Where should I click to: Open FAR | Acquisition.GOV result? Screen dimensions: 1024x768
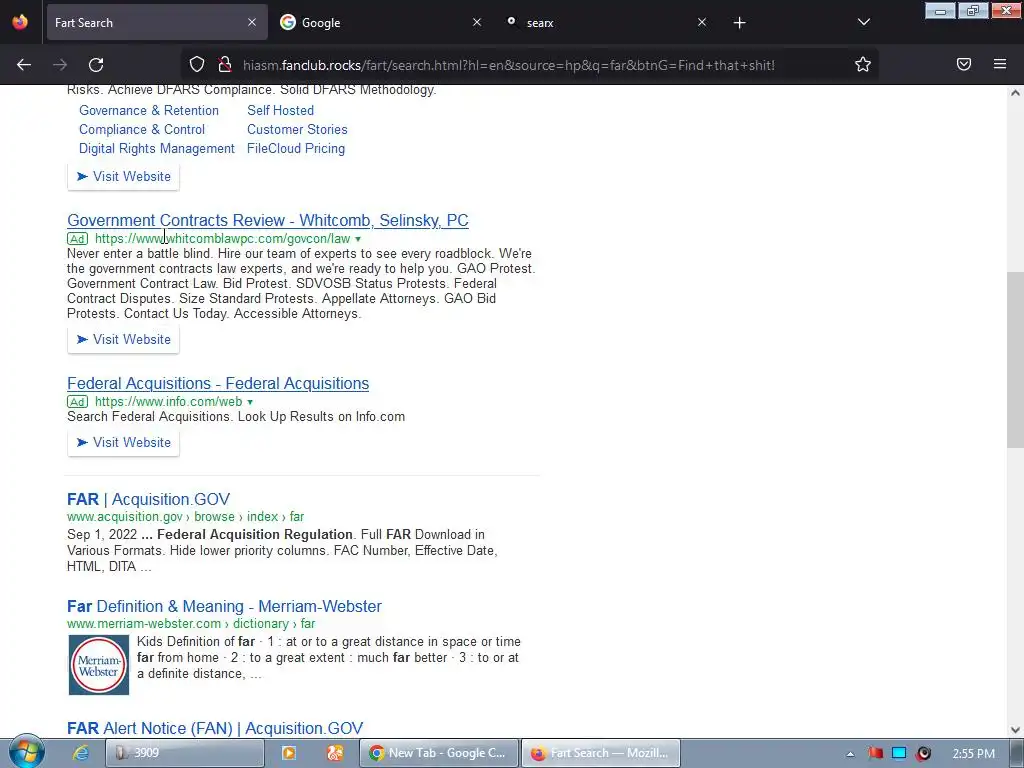click(x=148, y=499)
